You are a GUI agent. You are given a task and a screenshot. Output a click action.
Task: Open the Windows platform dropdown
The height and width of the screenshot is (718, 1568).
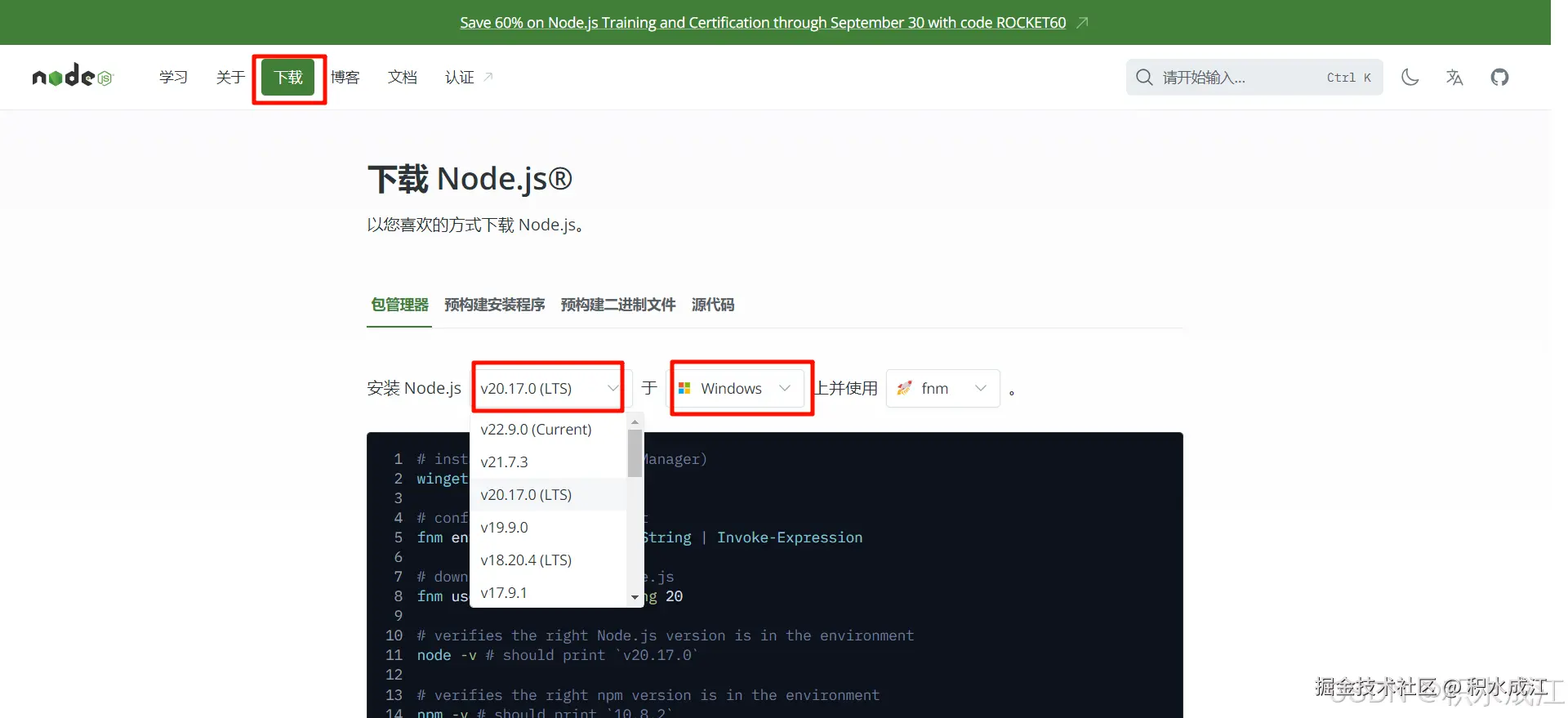(x=736, y=388)
